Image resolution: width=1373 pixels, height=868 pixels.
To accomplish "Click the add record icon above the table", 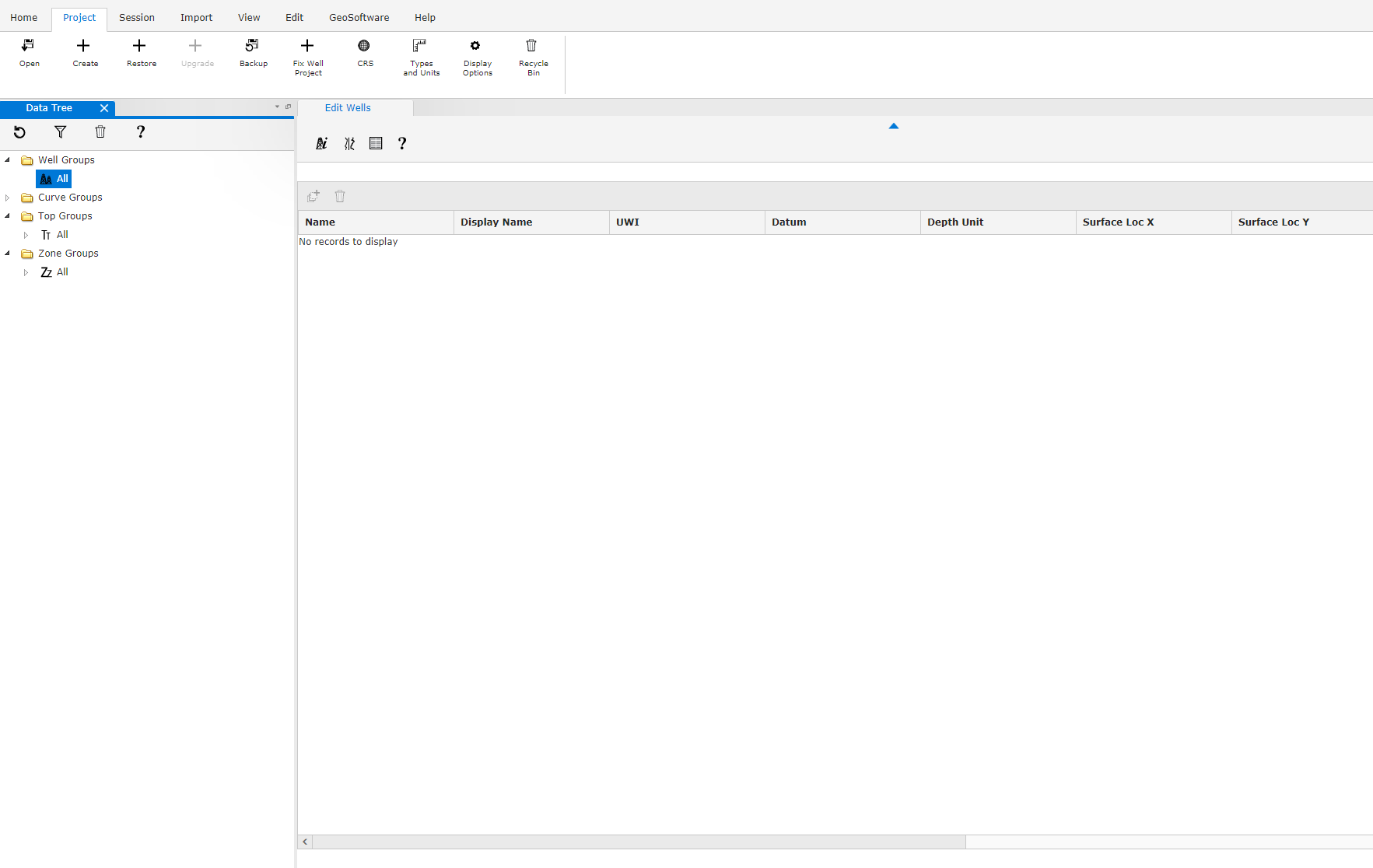I will (313, 196).
